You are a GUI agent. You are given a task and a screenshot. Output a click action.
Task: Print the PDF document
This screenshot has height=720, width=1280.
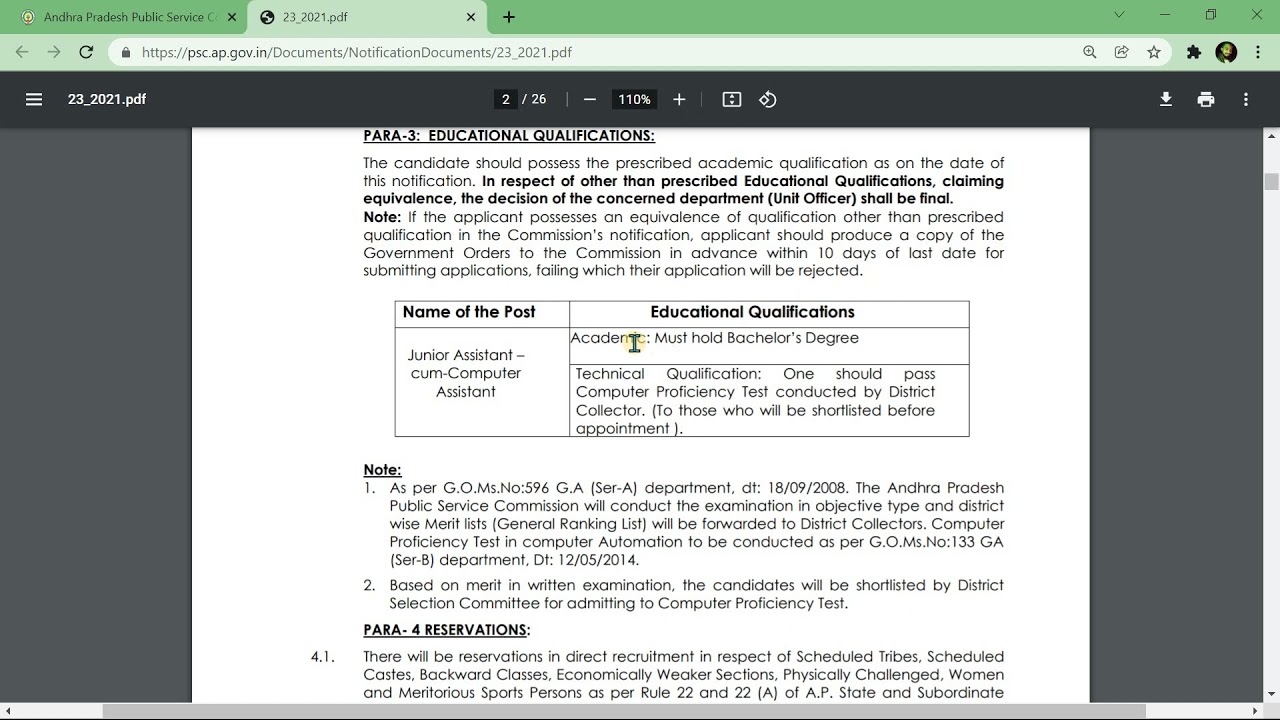[x=1206, y=99]
